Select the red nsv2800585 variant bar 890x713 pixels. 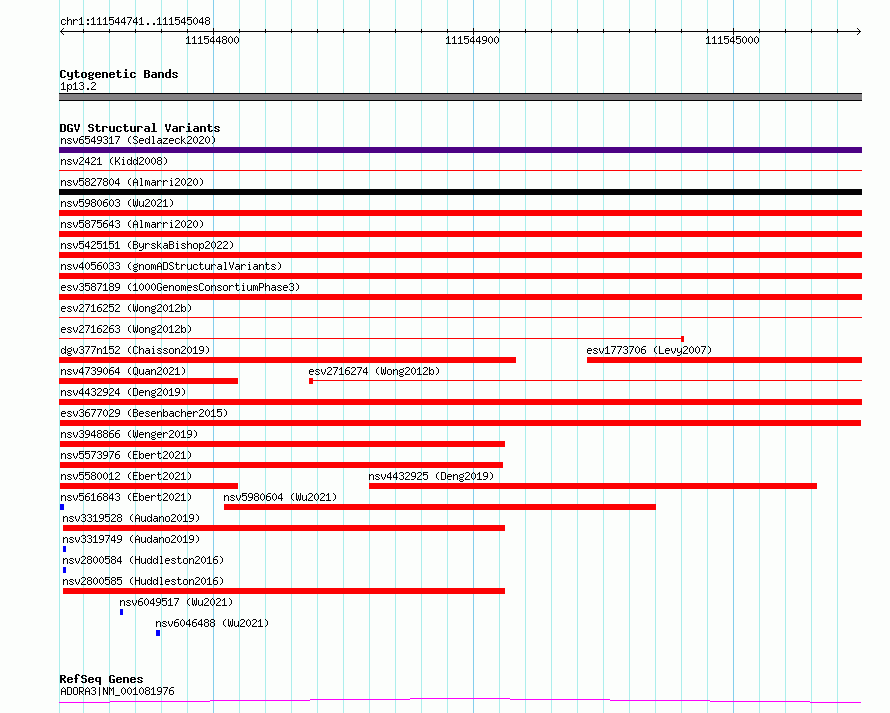(284, 591)
